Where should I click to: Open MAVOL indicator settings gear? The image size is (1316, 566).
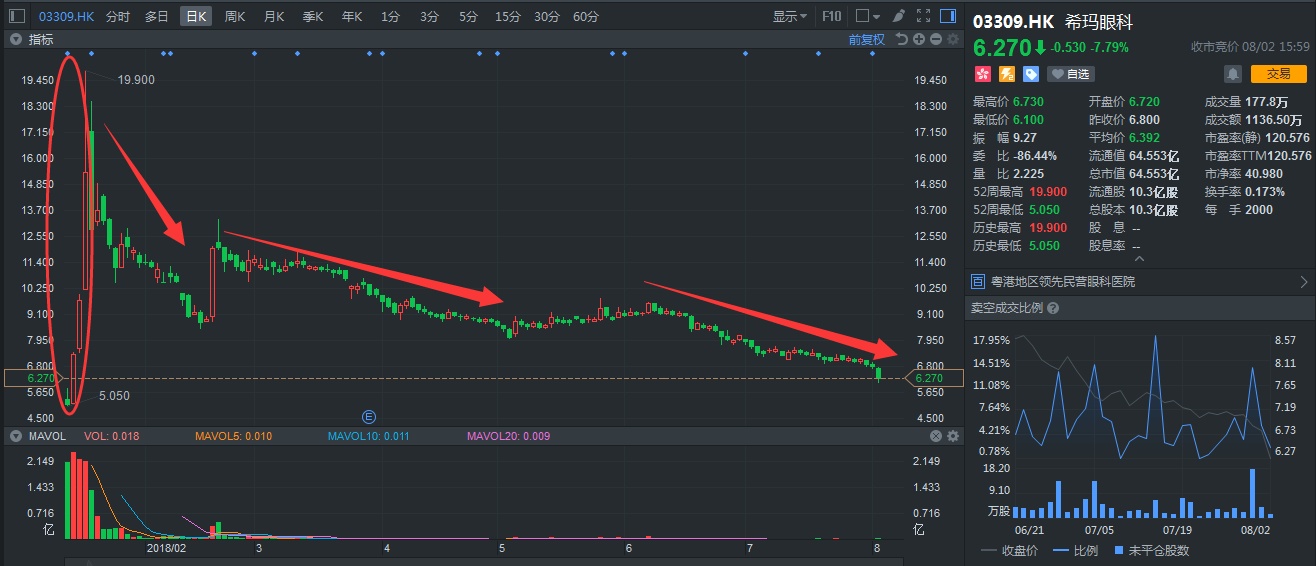point(953,436)
